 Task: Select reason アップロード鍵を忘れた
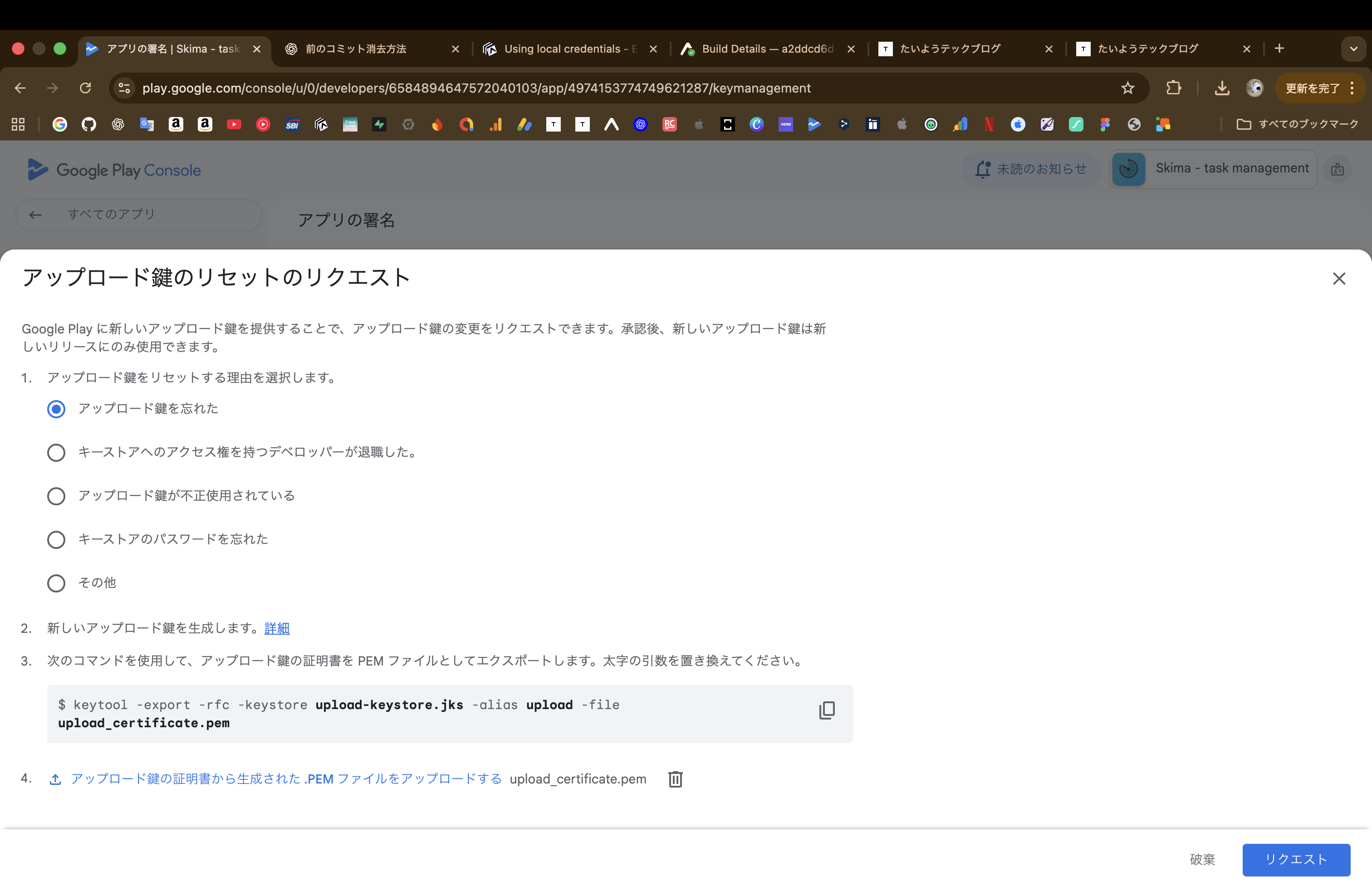tap(56, 409)
